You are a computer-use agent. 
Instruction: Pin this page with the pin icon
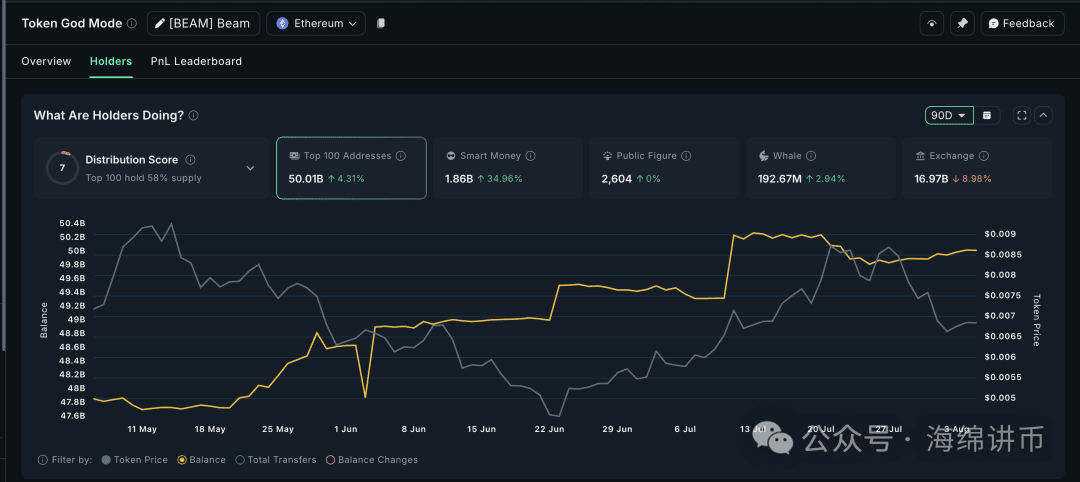pos(962,23)
